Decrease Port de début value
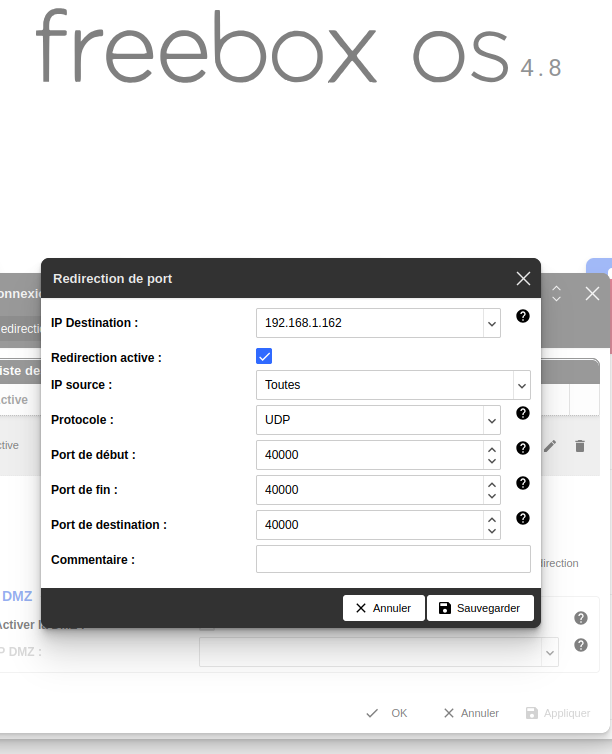This screenshot has height=754, width=612. click(x=492, y=461)
